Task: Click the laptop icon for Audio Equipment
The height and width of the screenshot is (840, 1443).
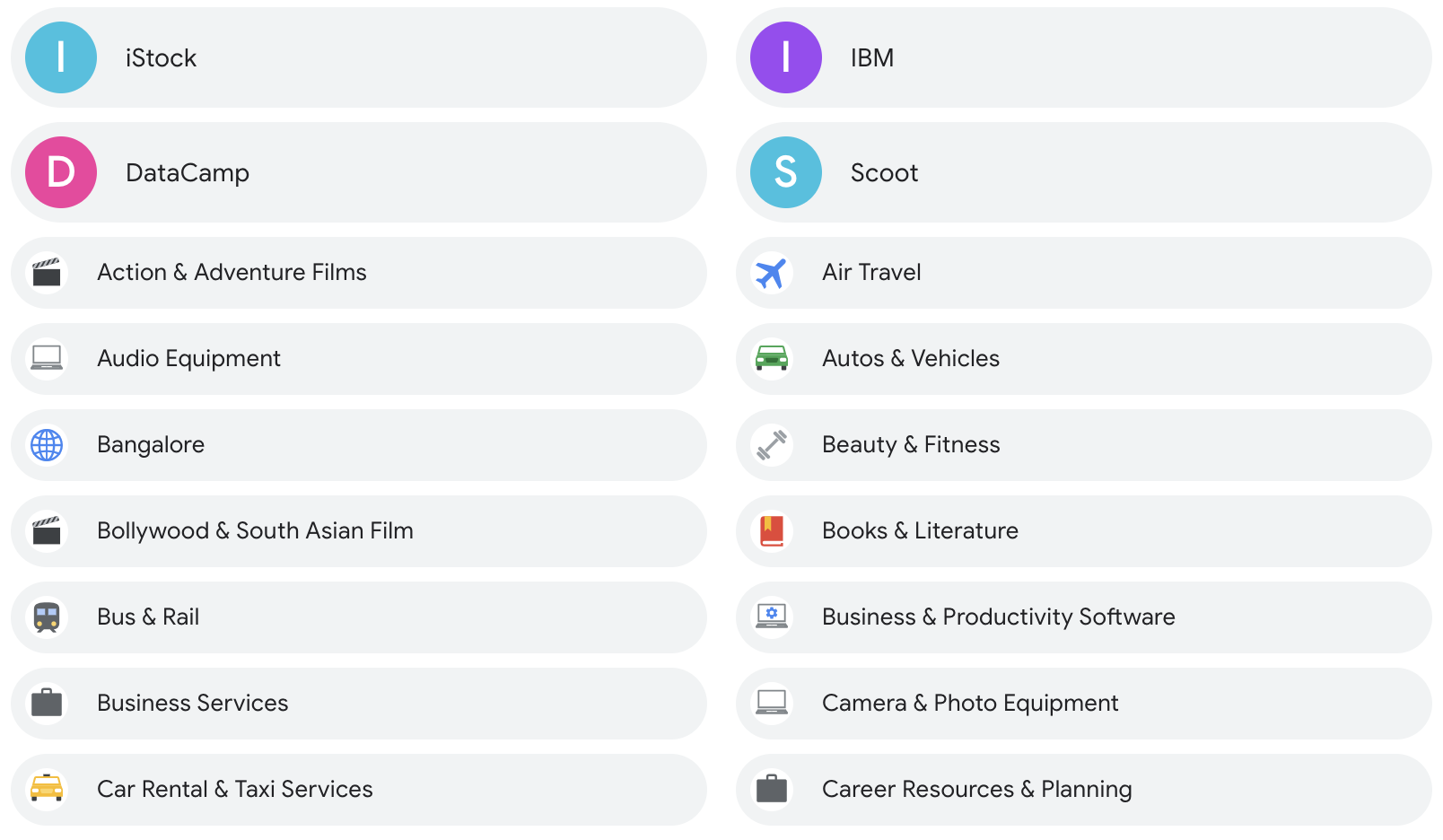Action: pos(47,358)
